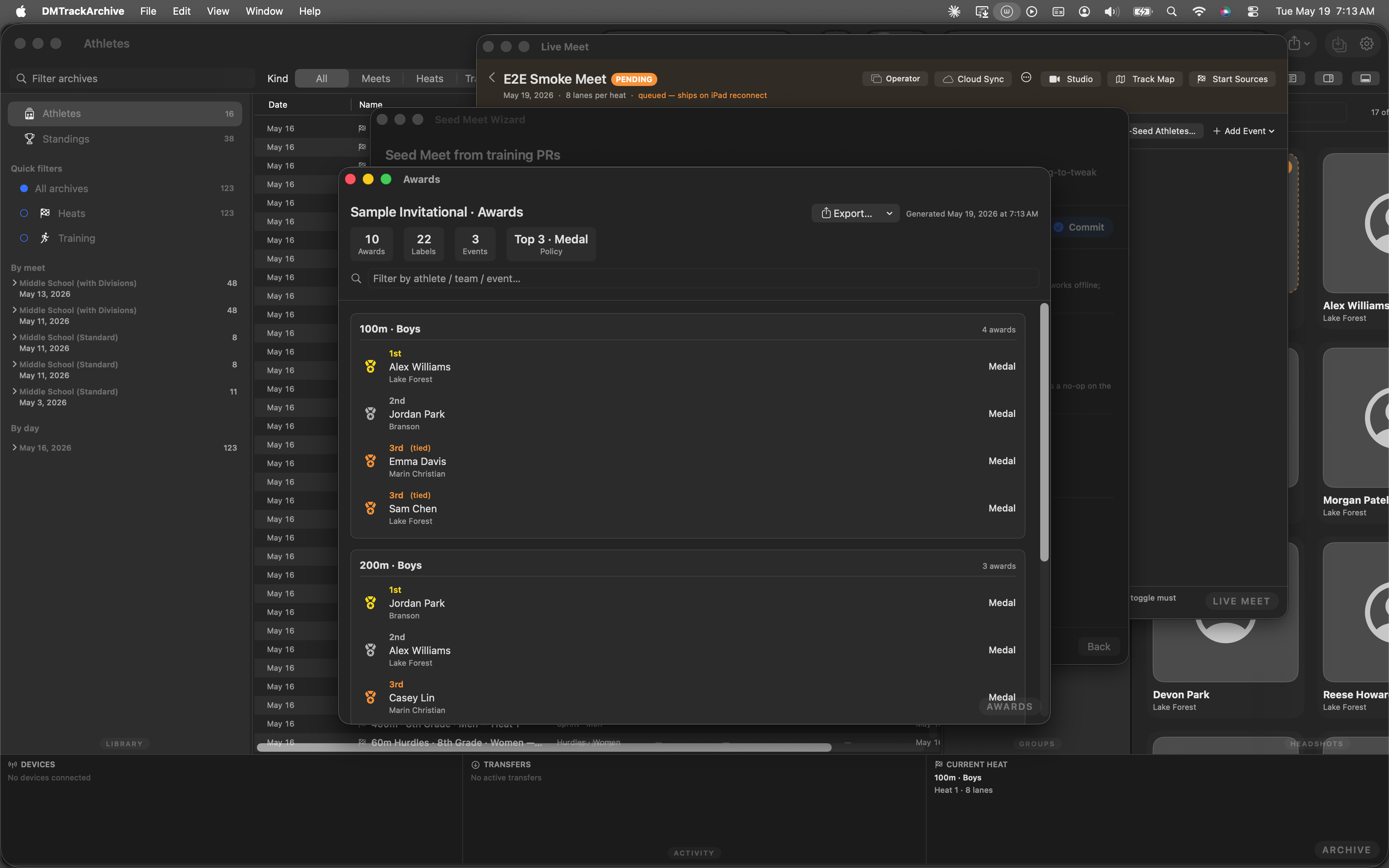Open Track Map via map icon
Image resolution: width=1389 pixels, height=868 pixels.
1120,79
